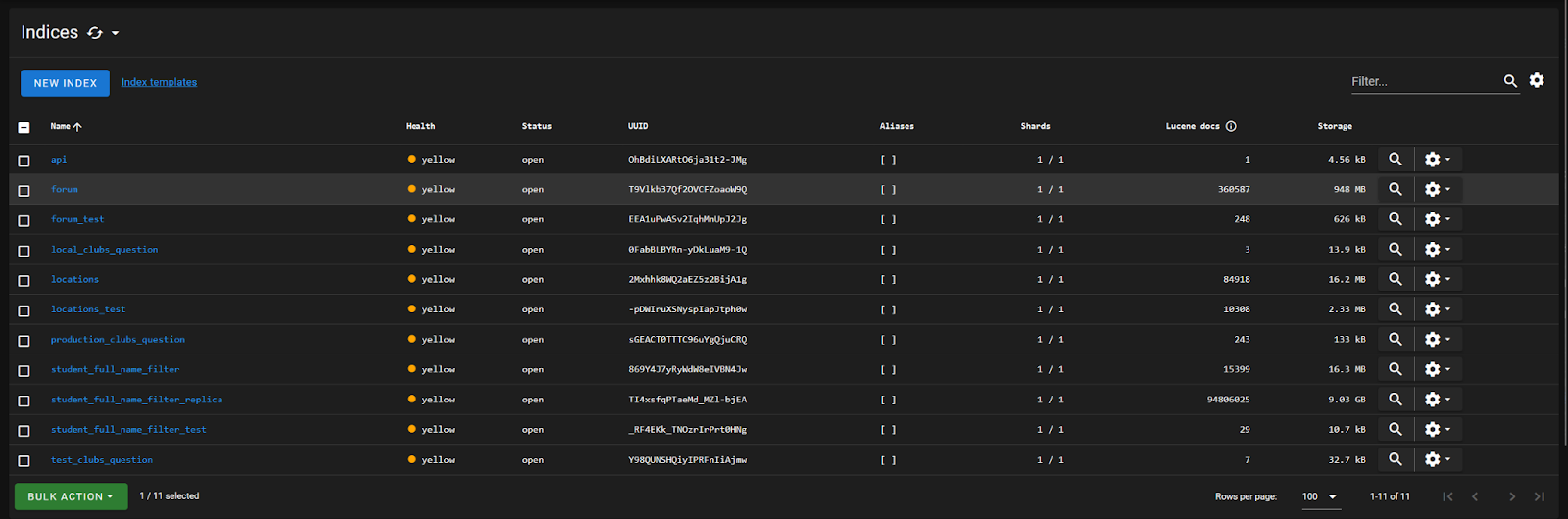Click magnifier icon for test_clubs_question row
The width and height of the screenshot is (1568, 519).
tap(1395, 459)
